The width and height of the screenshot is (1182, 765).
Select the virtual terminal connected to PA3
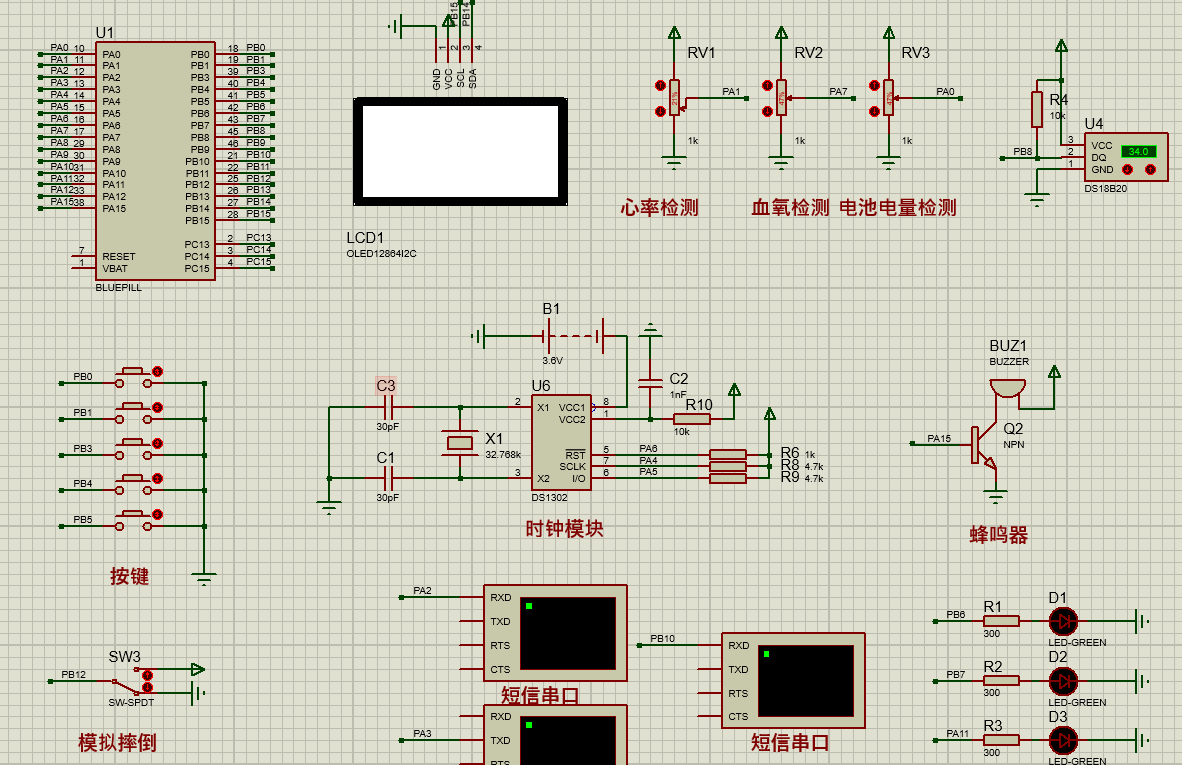click(555, 735)
